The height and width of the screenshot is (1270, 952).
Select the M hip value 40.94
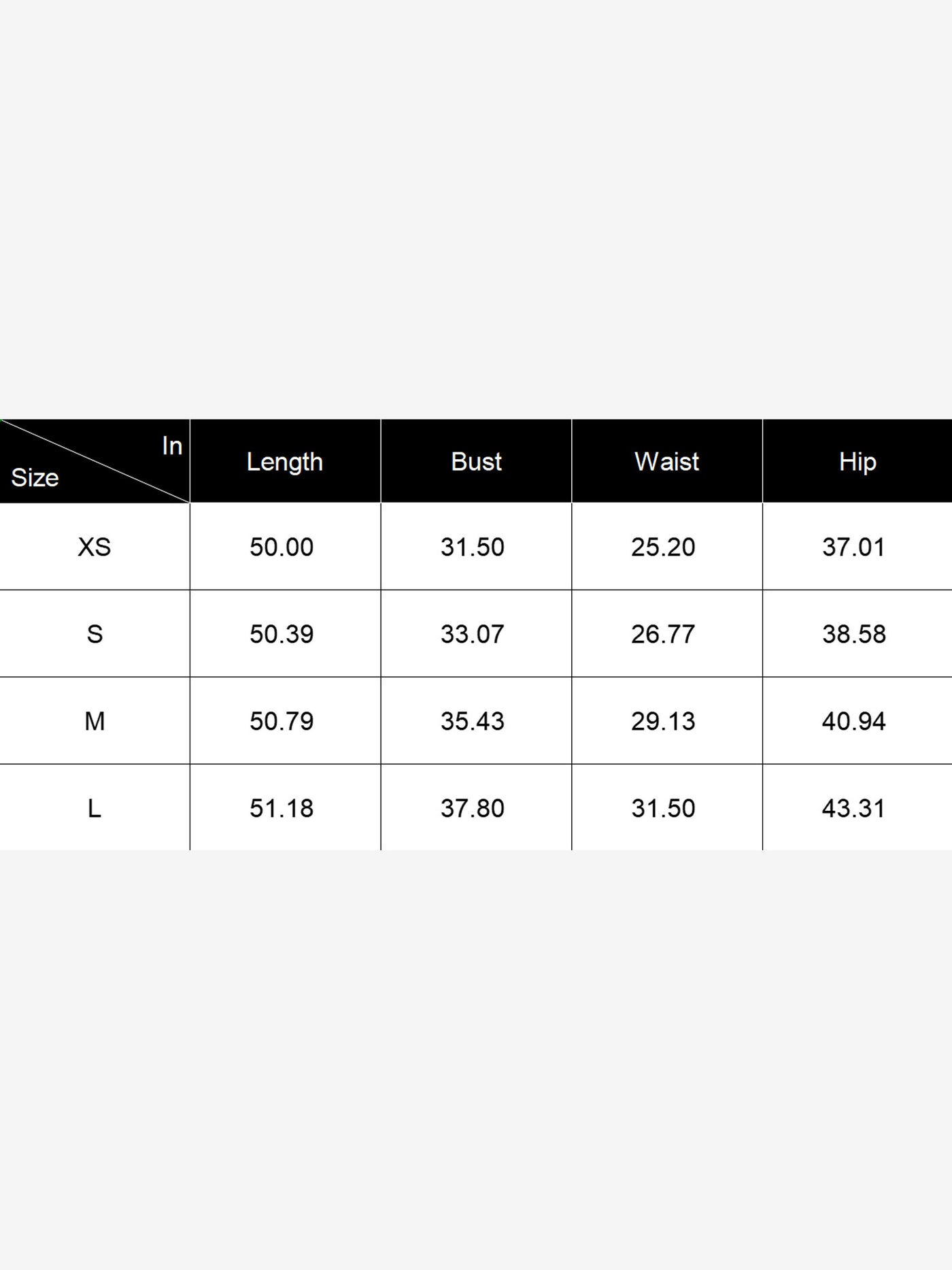tap(853, 721)
